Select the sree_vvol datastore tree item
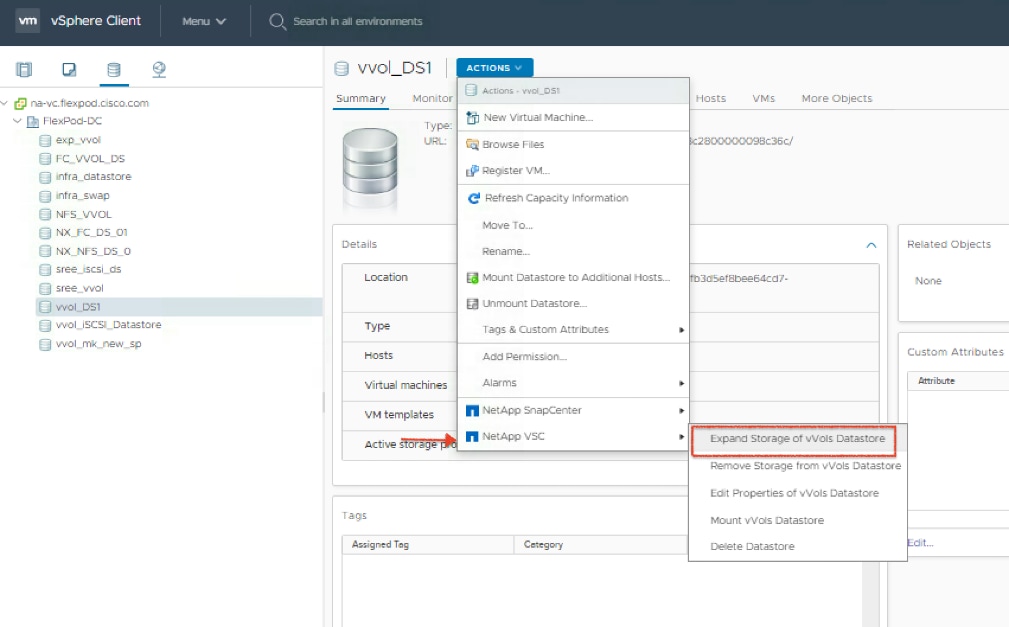Screen dimensions: 1009x627 (x=79, y=288)
